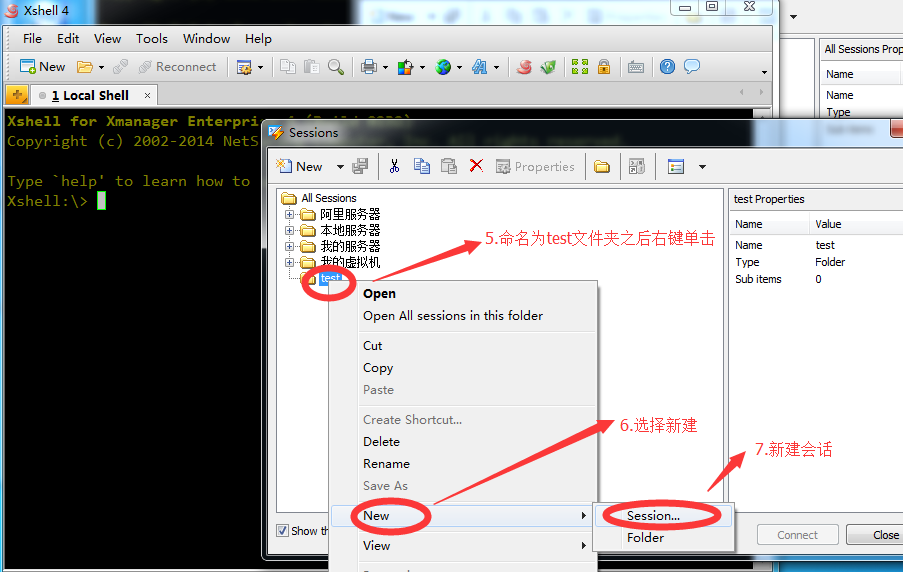Launch the green Xftp icon in toolbar
903x572 pixels.
(x=548, y=67)
